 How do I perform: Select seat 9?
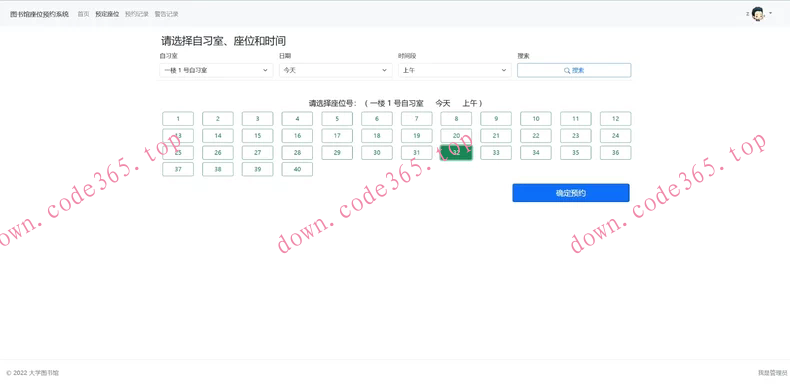(x=496, y=119)
